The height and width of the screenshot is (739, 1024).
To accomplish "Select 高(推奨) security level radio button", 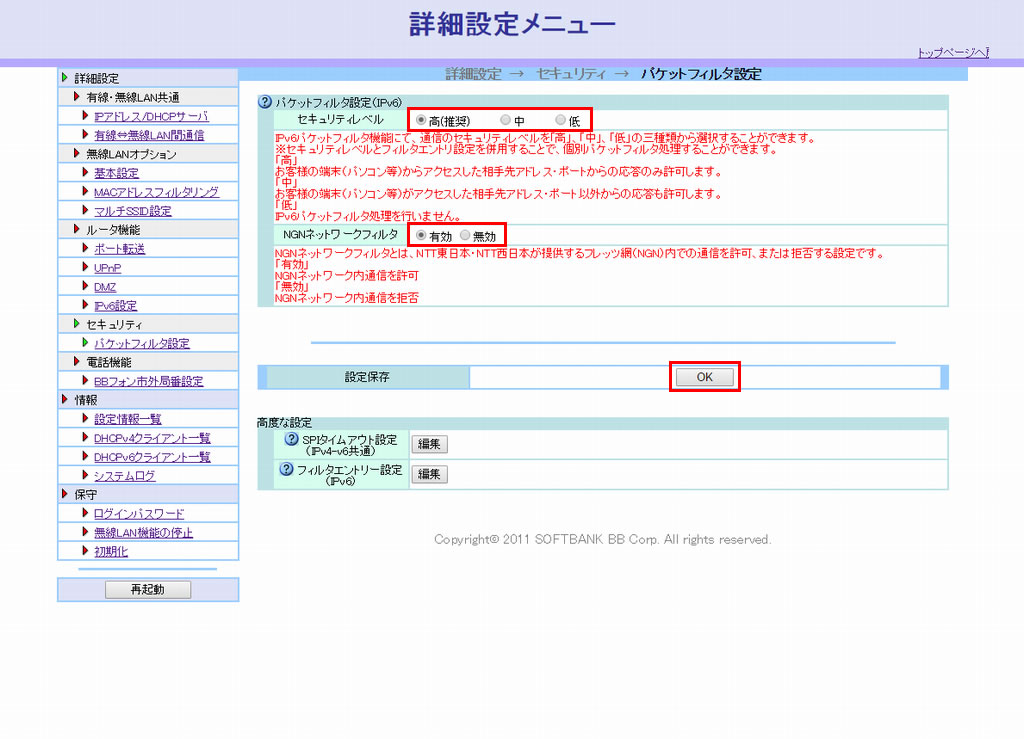I will 421,120.
